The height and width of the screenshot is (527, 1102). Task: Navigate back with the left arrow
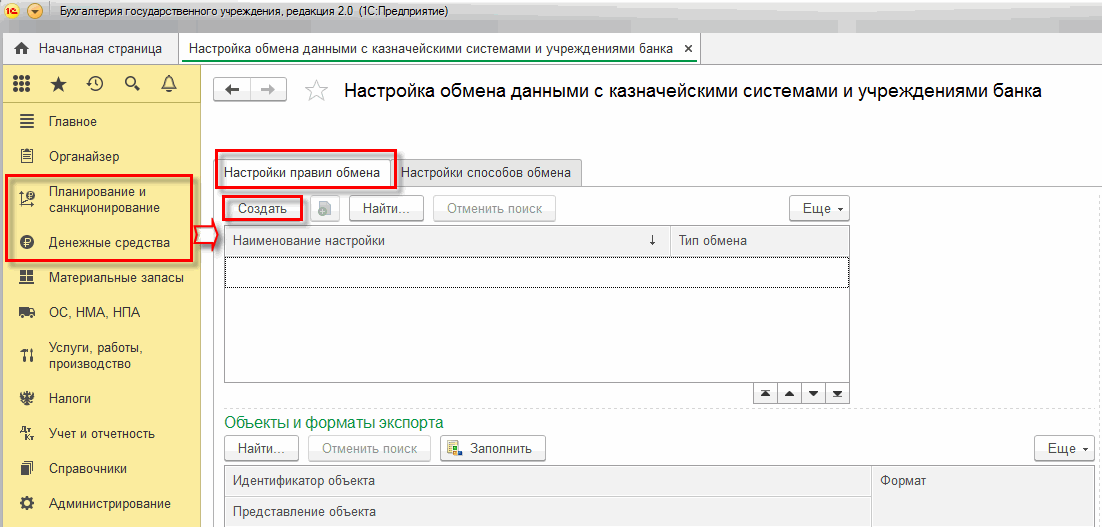coord(233,90)
